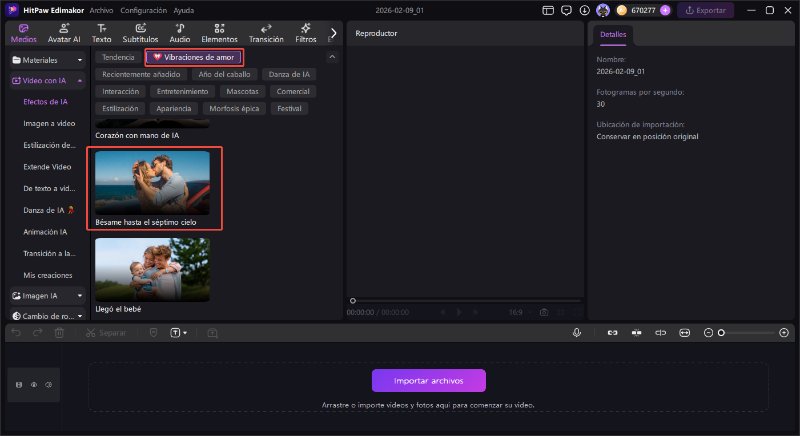Select the Tendencia category tag
This screenshot has width=800, height=436.
click(x=118, y=57)
